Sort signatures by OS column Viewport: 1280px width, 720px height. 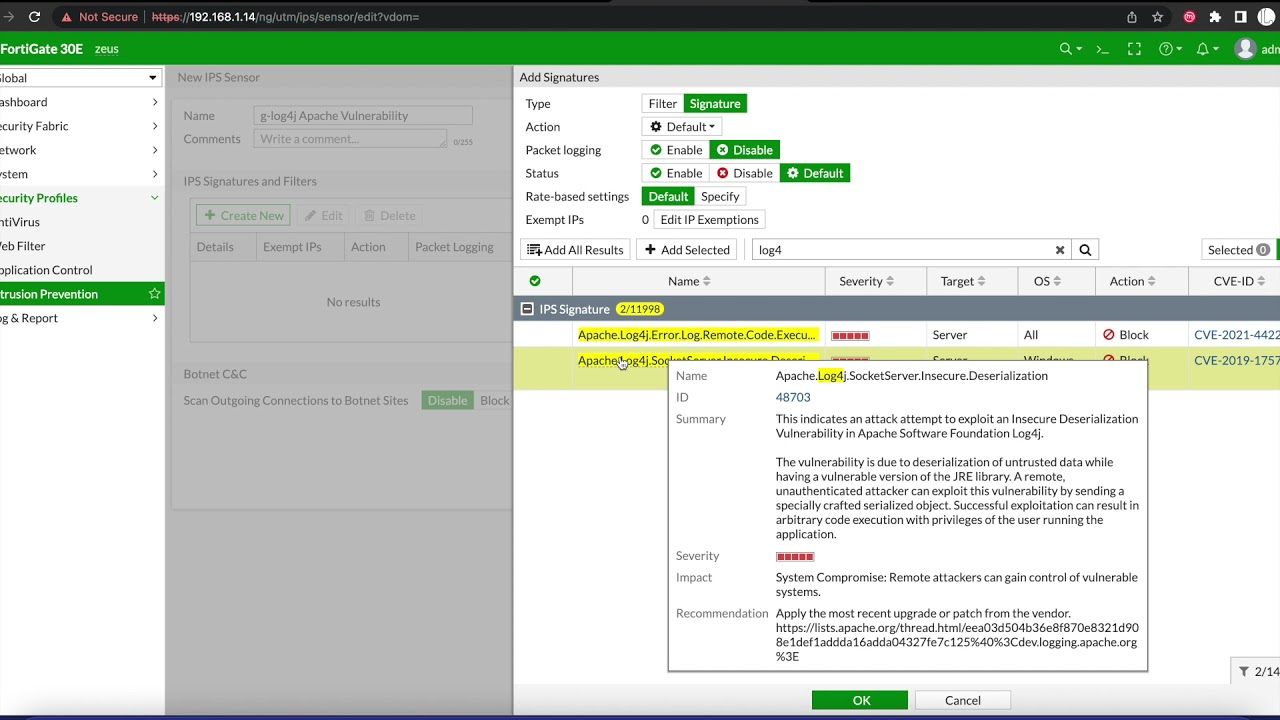[1047, 281]
